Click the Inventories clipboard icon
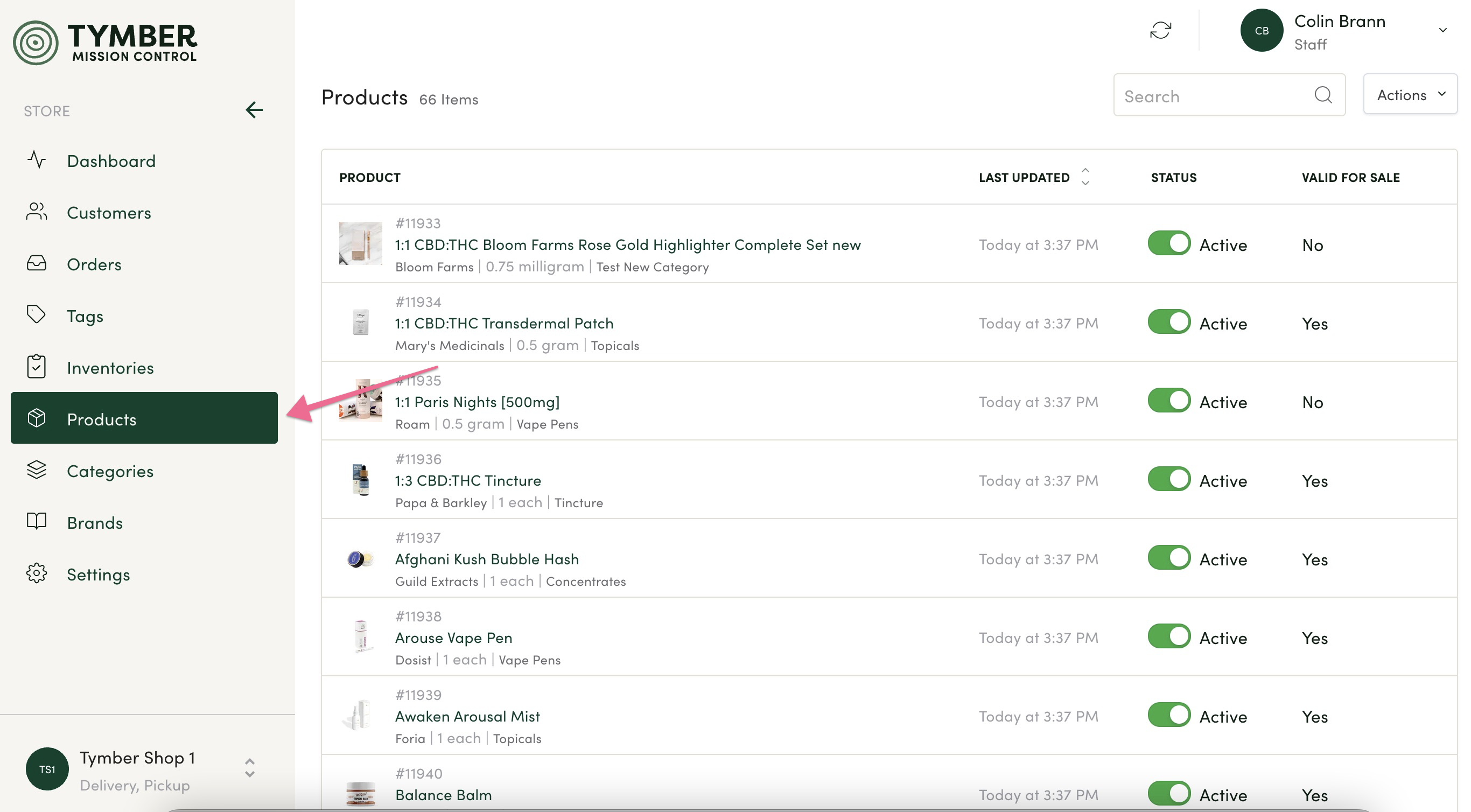Viewport: 1471px width, 812px height. click(x=37, y=367)
